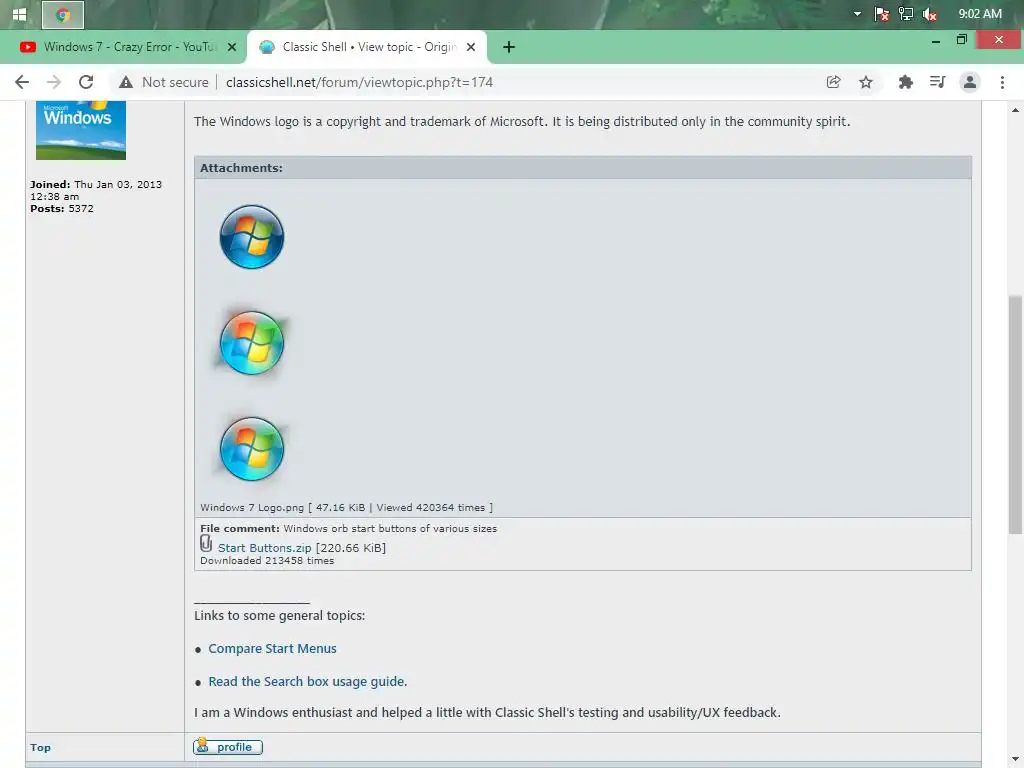Open the Chrome profile avatar
This screenshot has width=1024, height=768.
click(970, 82)
